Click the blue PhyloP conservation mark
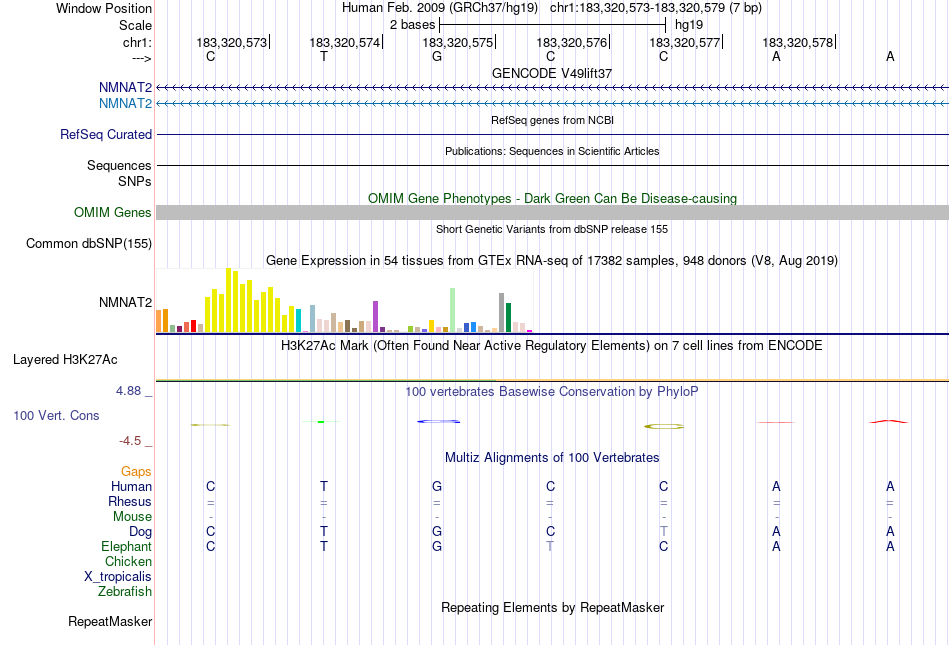Image resolution: width=950 pixels, height=645 pixels. coord(439,422)
